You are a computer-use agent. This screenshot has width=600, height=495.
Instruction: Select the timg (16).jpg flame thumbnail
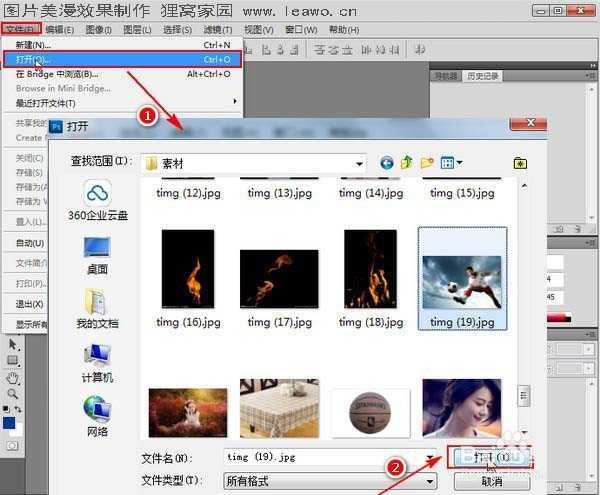click(x=188, y=269)
